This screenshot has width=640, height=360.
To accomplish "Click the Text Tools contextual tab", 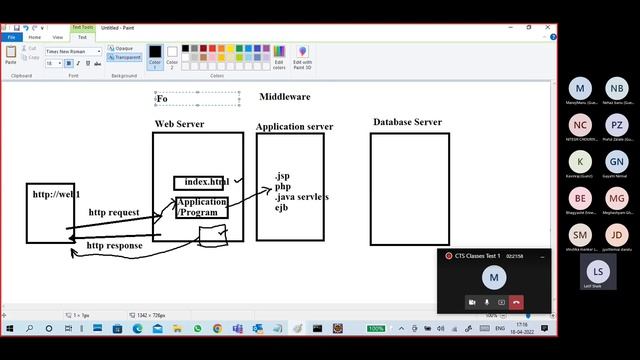I will tap(82, 27).
